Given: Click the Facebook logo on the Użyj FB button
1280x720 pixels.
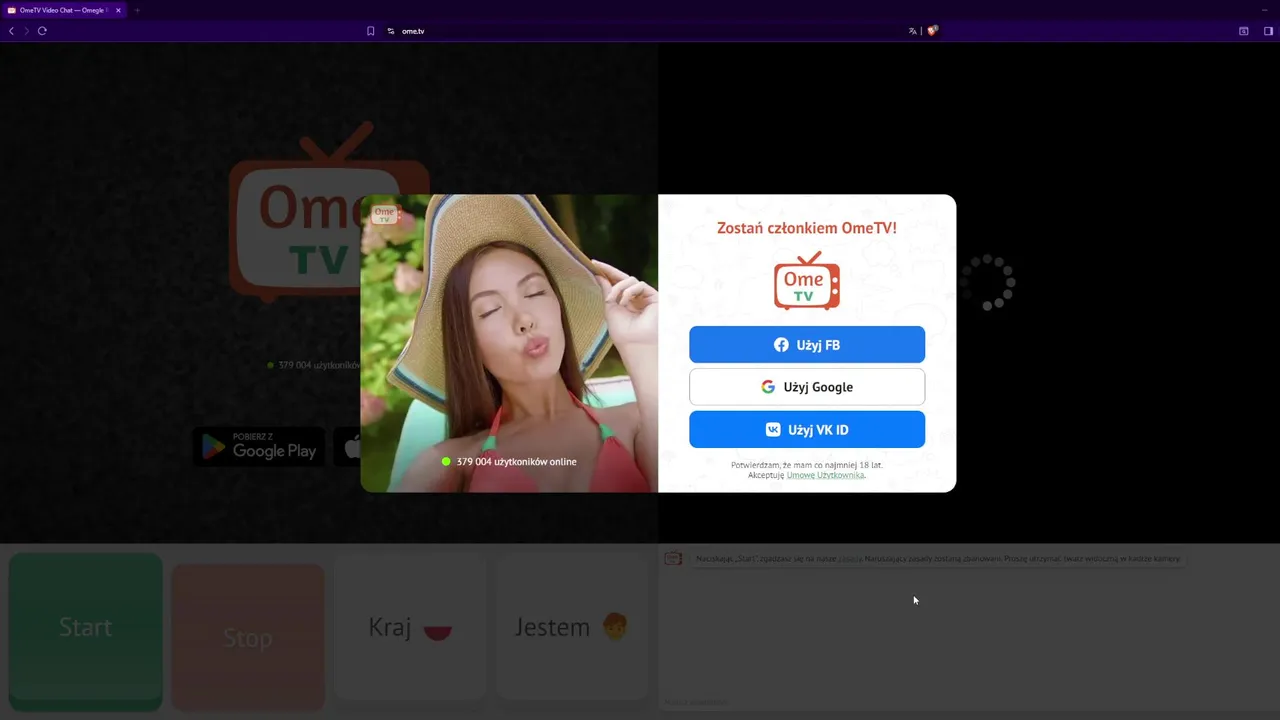Looking at the screenshot, I should pos(781,345).
